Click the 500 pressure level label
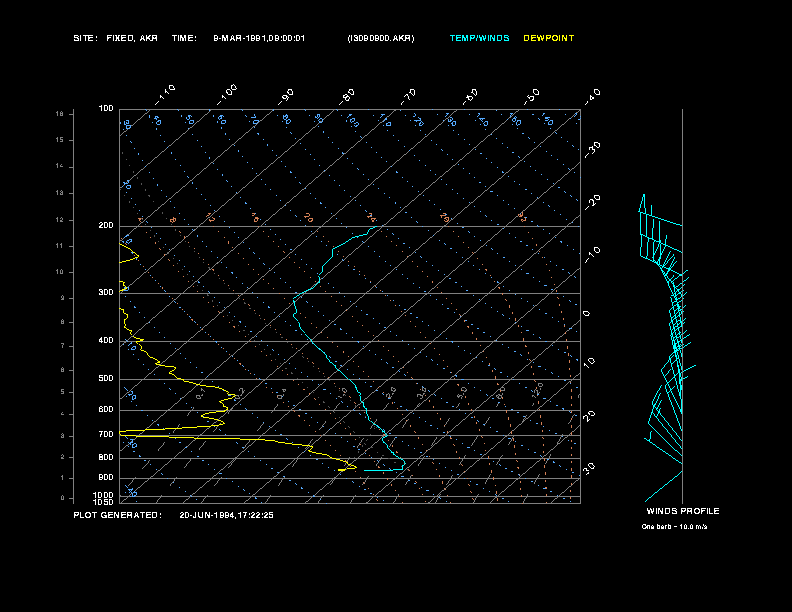The width and height of the screenshot is (792, 612). [106, 378]
